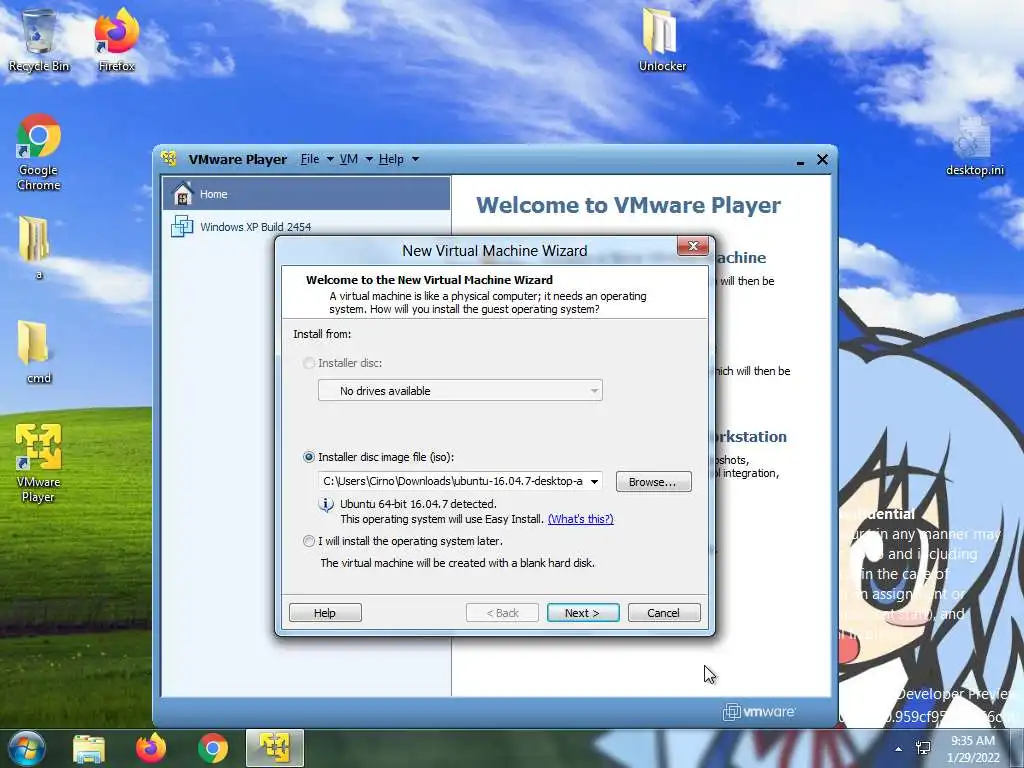Image resolution: width=1024 pixels, height=768 pixels.
Task: Choose I will install the operating system later
Action: pyautogui.click(x=309, y=541)
